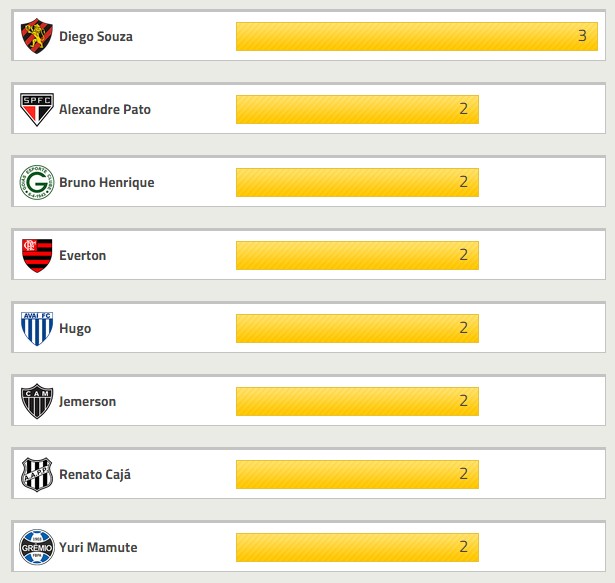
Task: Click the Yuri Mamute name
Action: pos(98,548)
